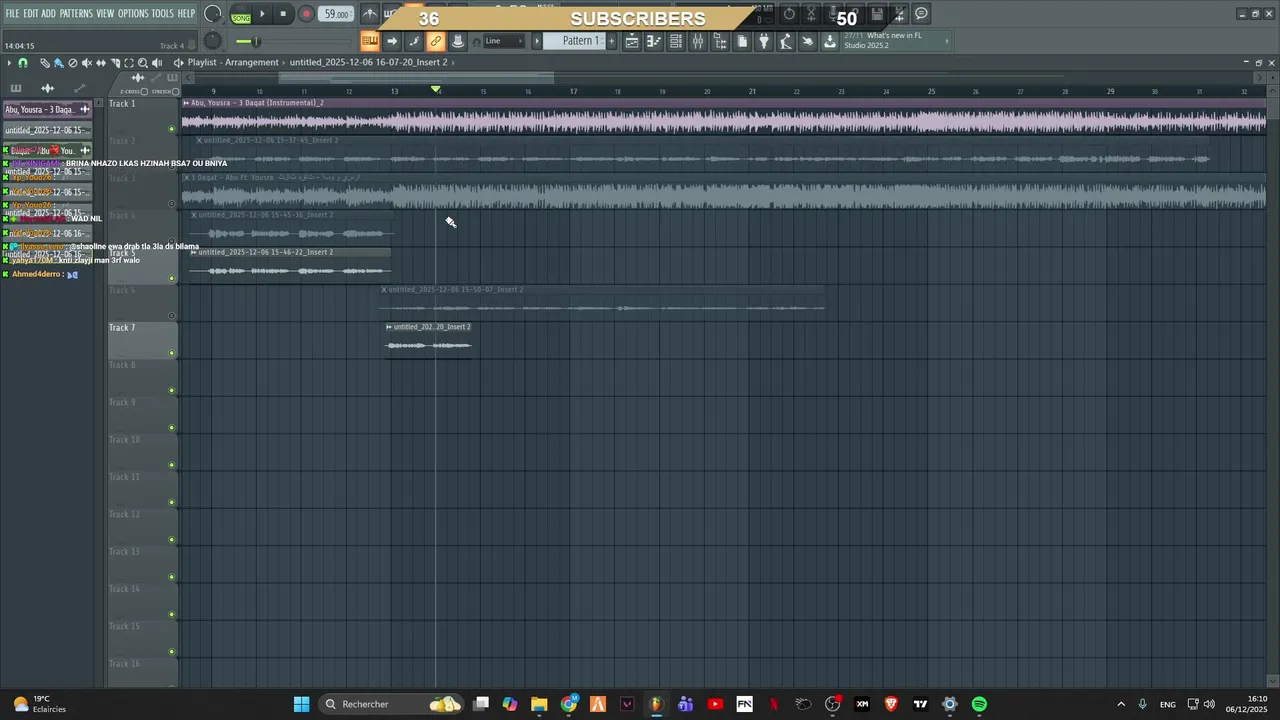Stop playback with the Stop button
Screen dimensions: 1280x720
(283, 14)
